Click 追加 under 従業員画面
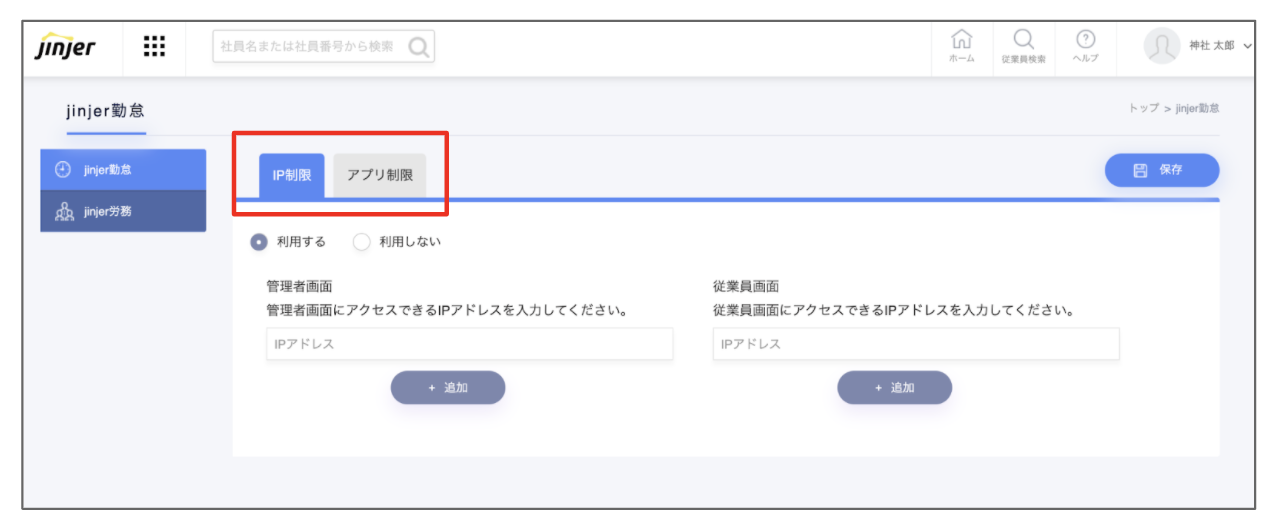The width and height of the screenshot is (1268, 524). pyautogui.click(x=894, y=388)
